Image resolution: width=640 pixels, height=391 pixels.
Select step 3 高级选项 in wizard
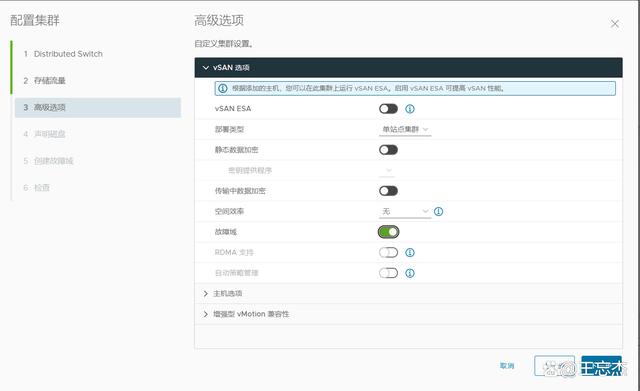pos(98,107)
